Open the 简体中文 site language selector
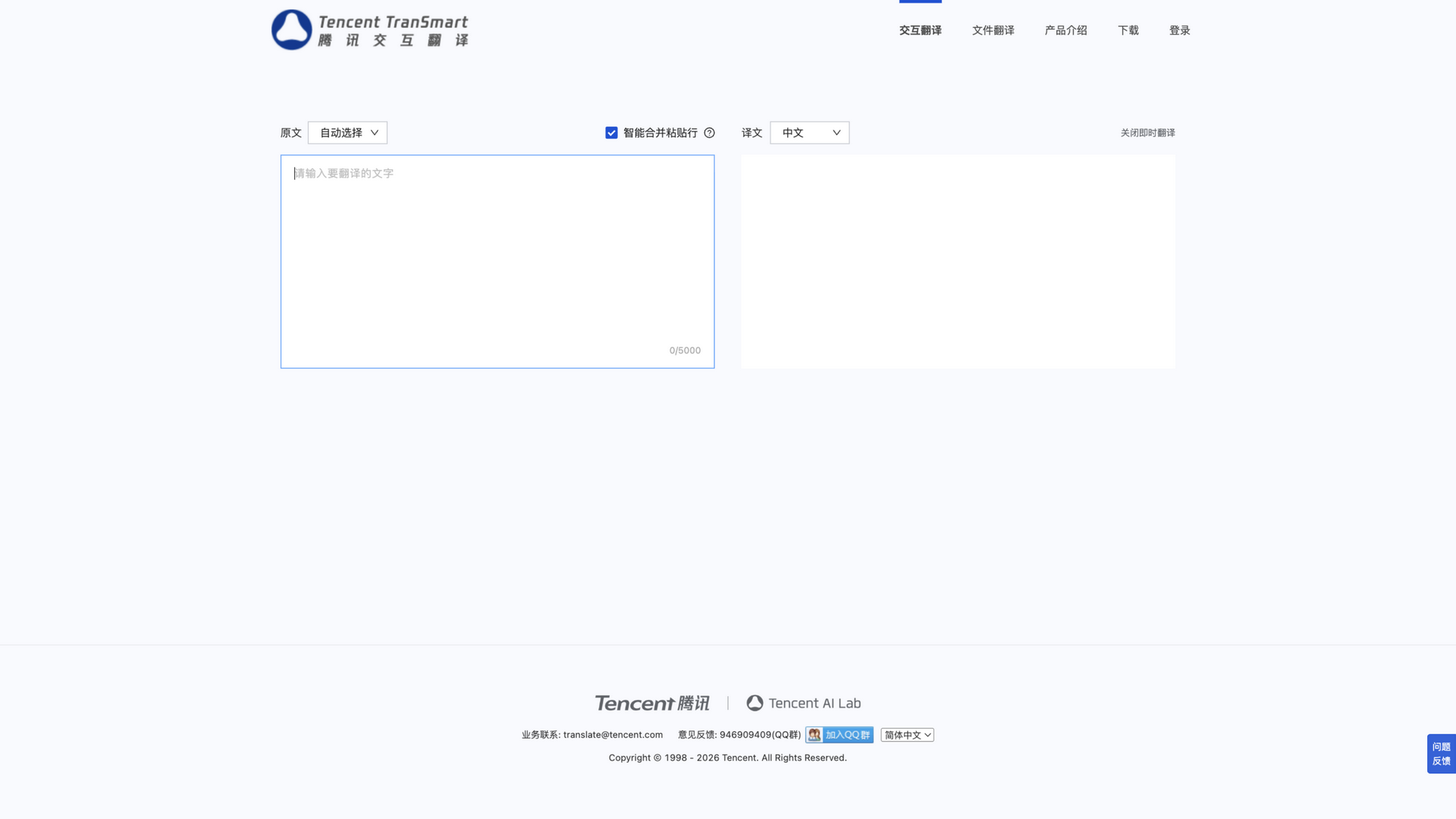The width and height of the screenshot is (1456, 819). pos(907,735)
